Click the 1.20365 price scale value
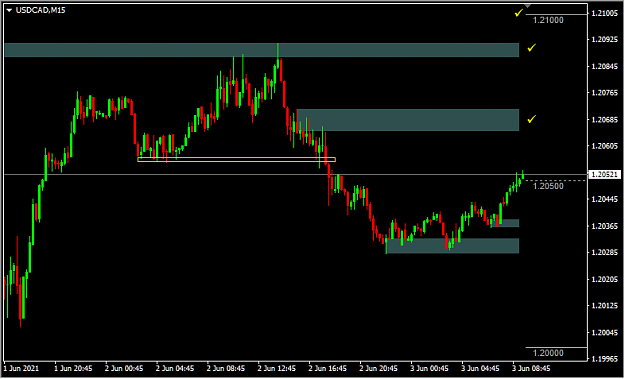The image size is (625, 379). [605, 226]
